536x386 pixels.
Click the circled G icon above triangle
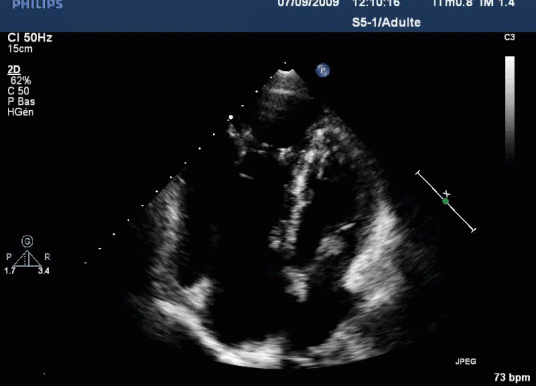(x=27, y=241)
